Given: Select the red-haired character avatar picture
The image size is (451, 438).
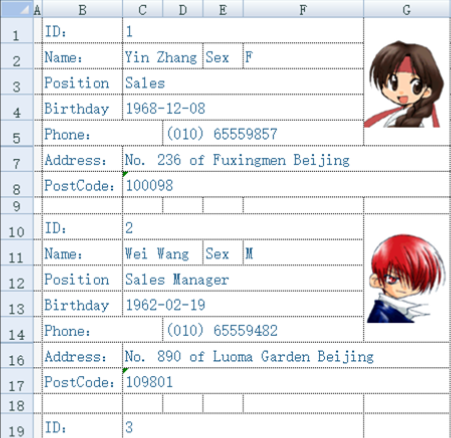Looking at the screenshot, I should click(x=406, y=278).
